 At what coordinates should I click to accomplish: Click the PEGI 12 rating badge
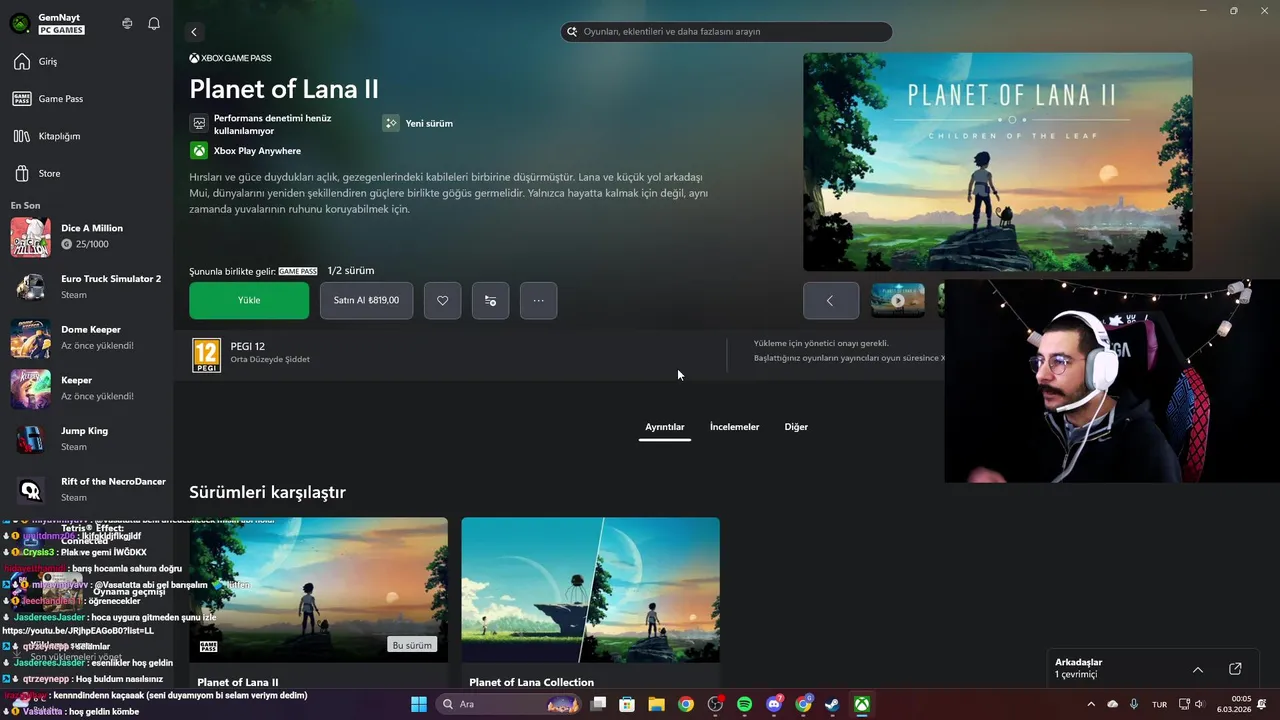click(206, 355)
